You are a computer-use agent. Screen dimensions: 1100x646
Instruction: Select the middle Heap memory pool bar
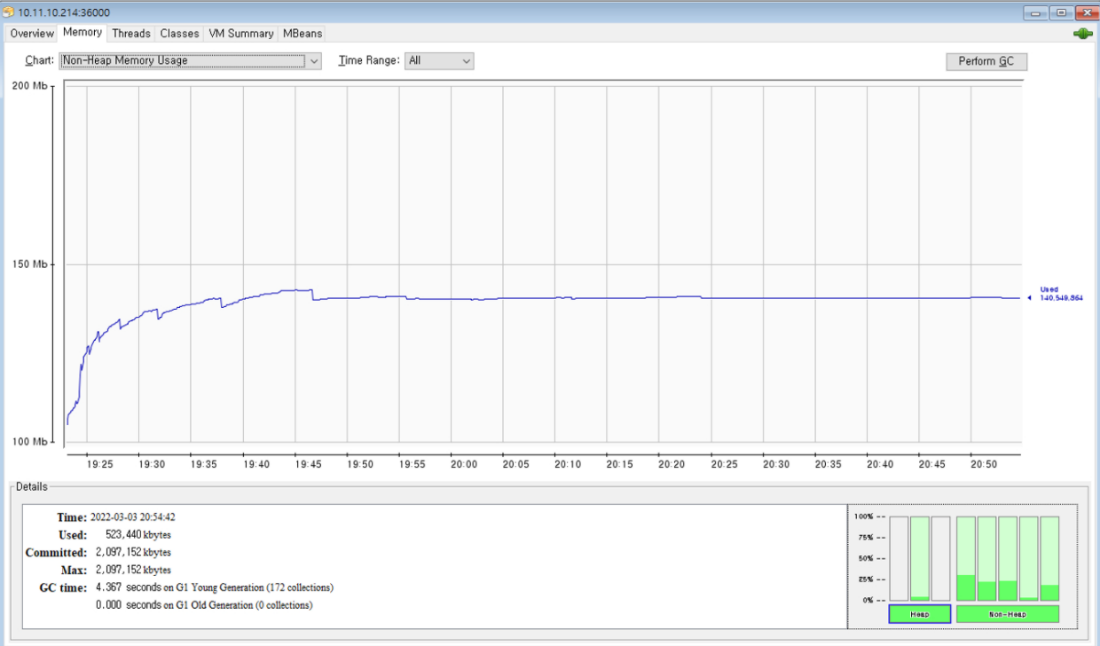coord(920,558)
